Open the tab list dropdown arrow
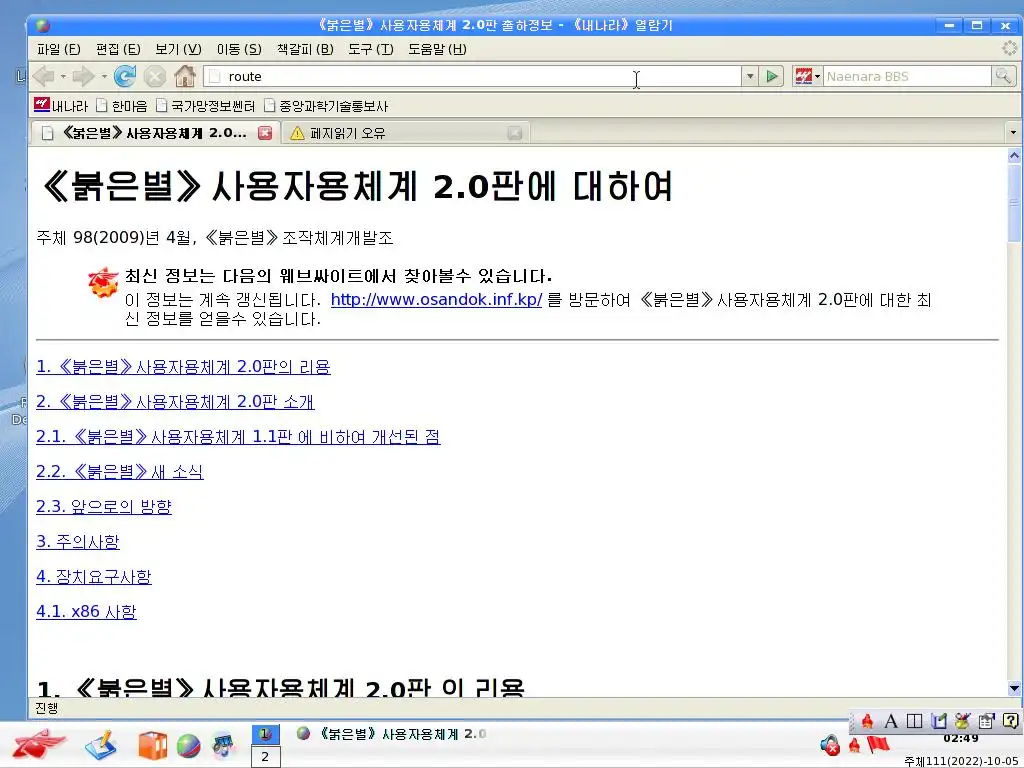The image size is (1024, 768). (x=1013, y=133)
